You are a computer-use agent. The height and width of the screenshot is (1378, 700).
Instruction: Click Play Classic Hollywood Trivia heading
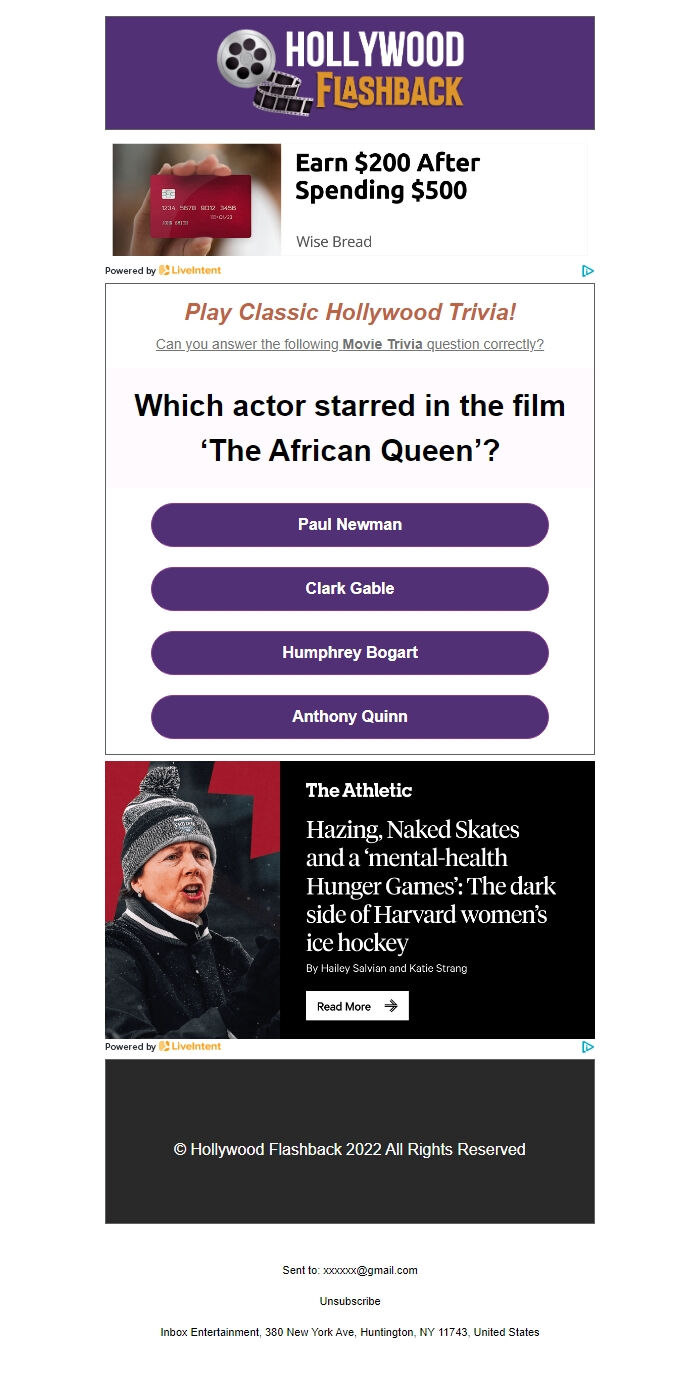(x=350, y=312)
